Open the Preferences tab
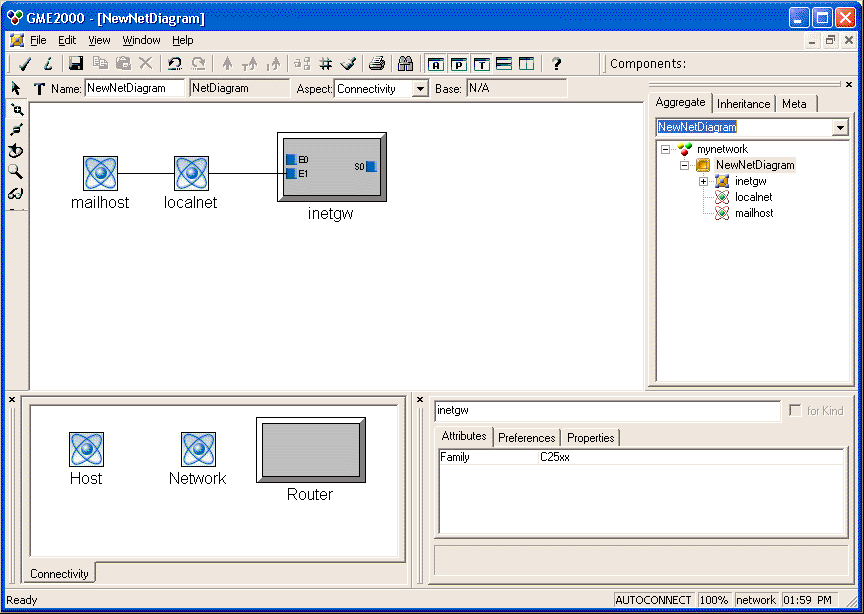The height and width of the screenshot is (614, 864). [527, 438]
